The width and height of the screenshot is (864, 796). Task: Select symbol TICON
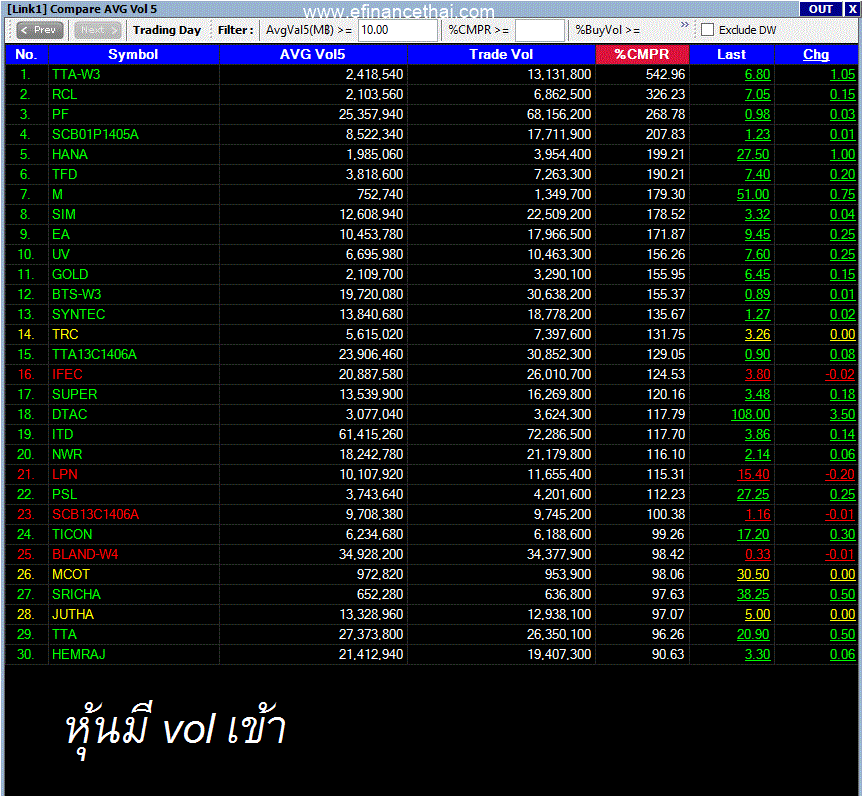click(72, 535)
